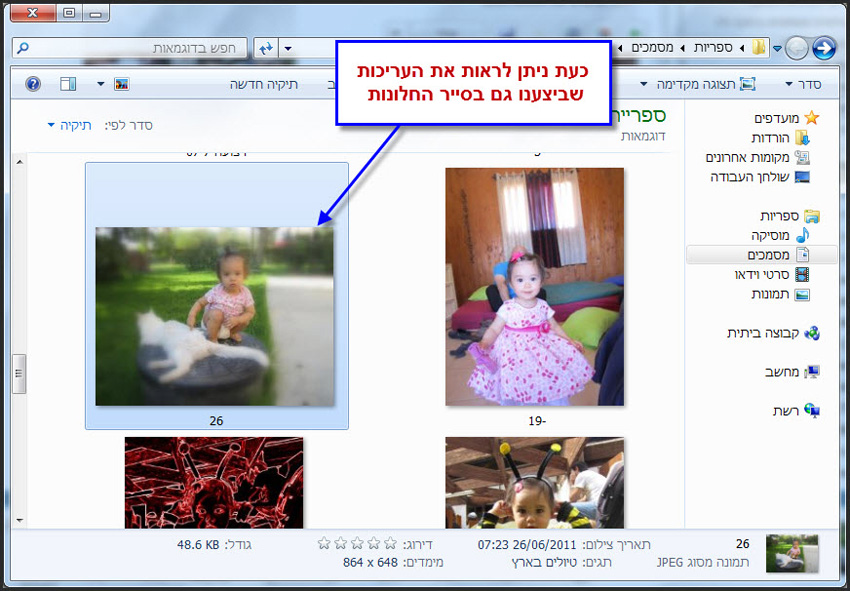Image resolution: width=850 pixels, height=591 pixels.
Task: Click the refresh button beside address bar
Action: pos(266,48)
